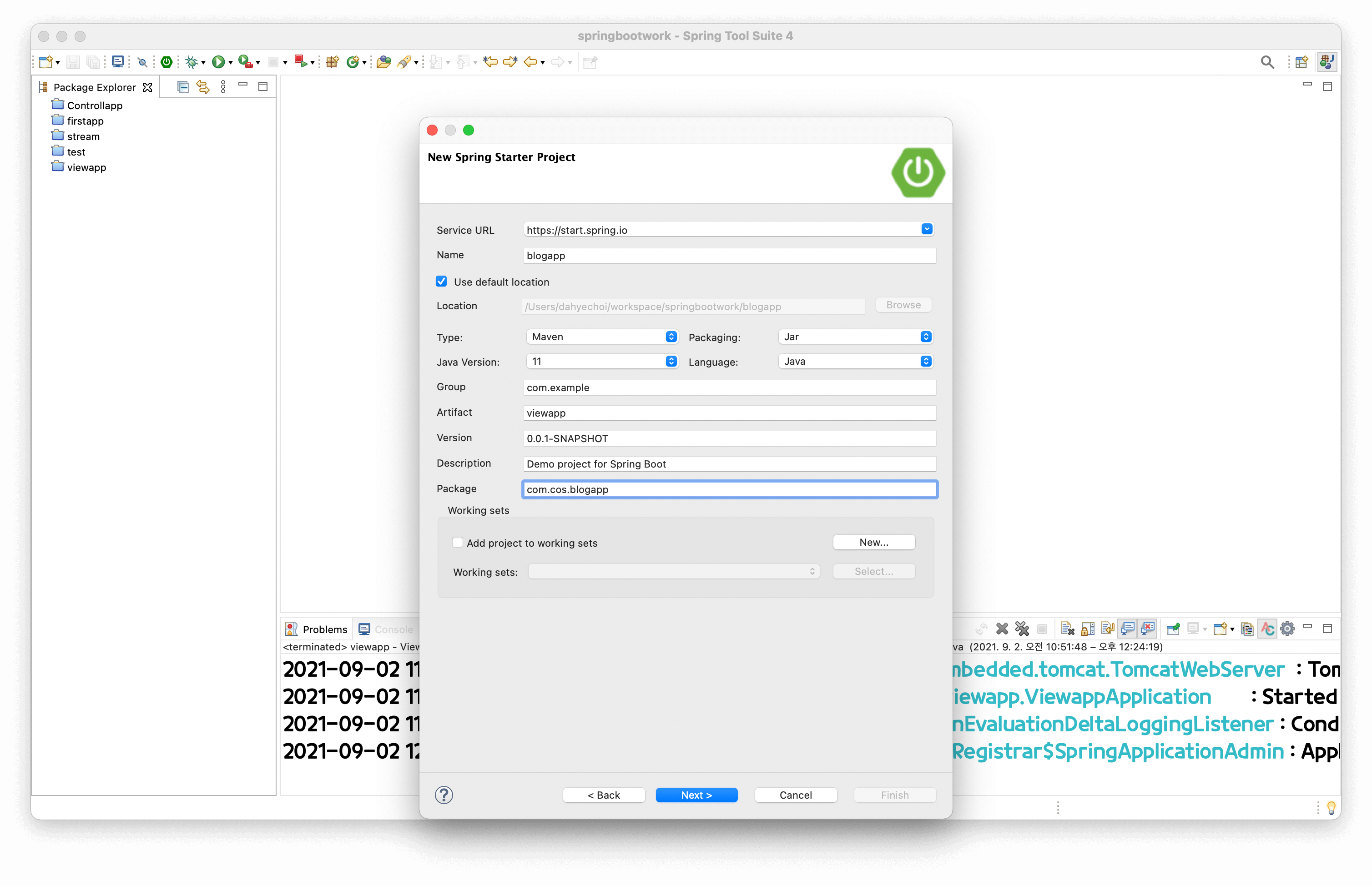
Task: Close the Package Explorer view tab
Action: tap(148, 87)
